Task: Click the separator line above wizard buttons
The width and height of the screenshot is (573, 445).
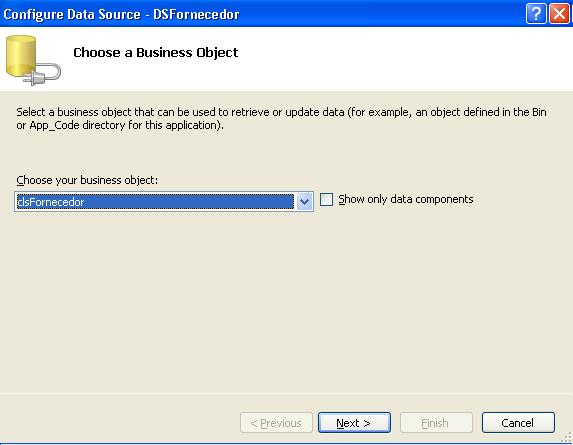Action: [286, 393]
